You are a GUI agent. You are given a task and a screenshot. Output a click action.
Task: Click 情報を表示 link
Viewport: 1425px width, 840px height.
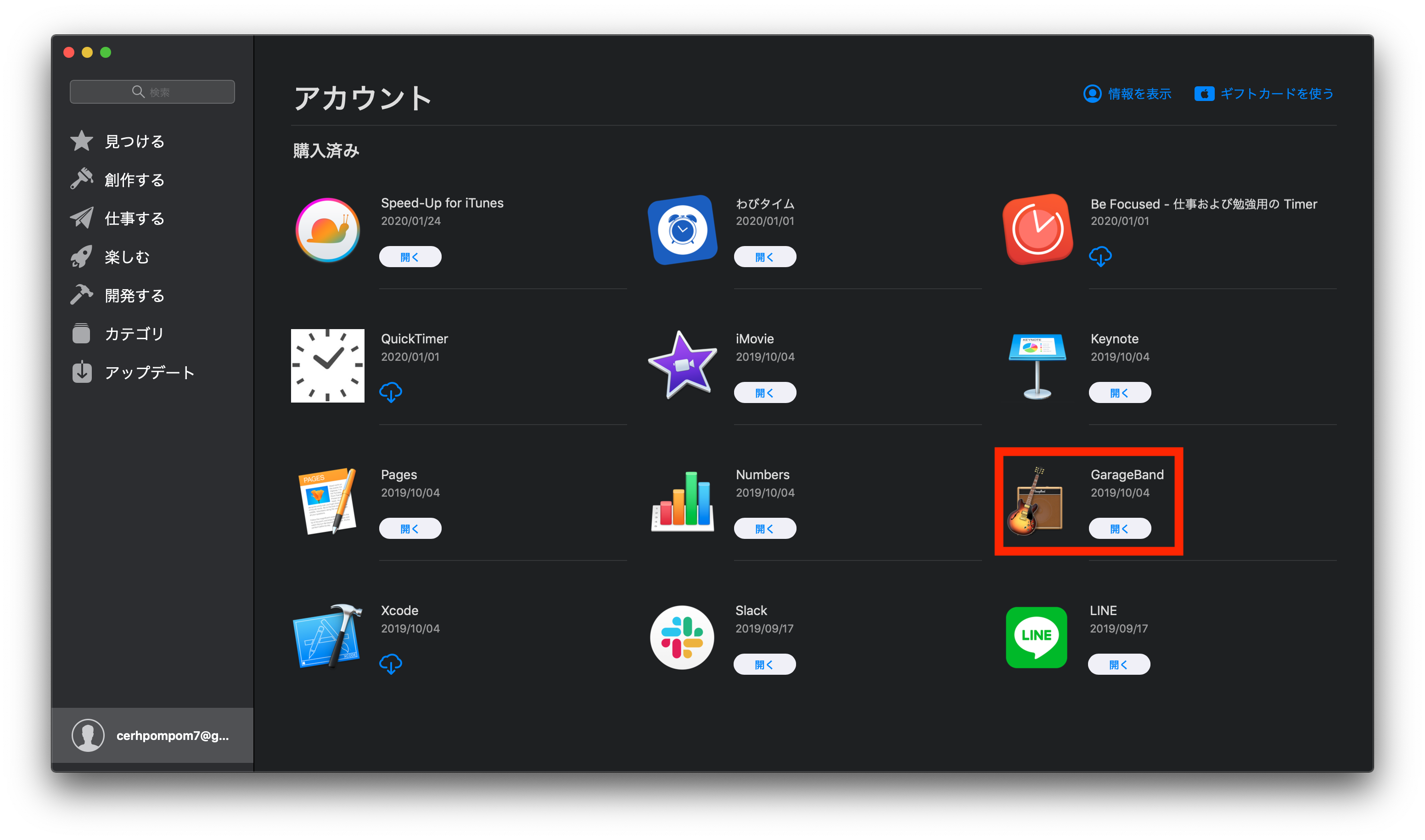(x=1139, y=93)
